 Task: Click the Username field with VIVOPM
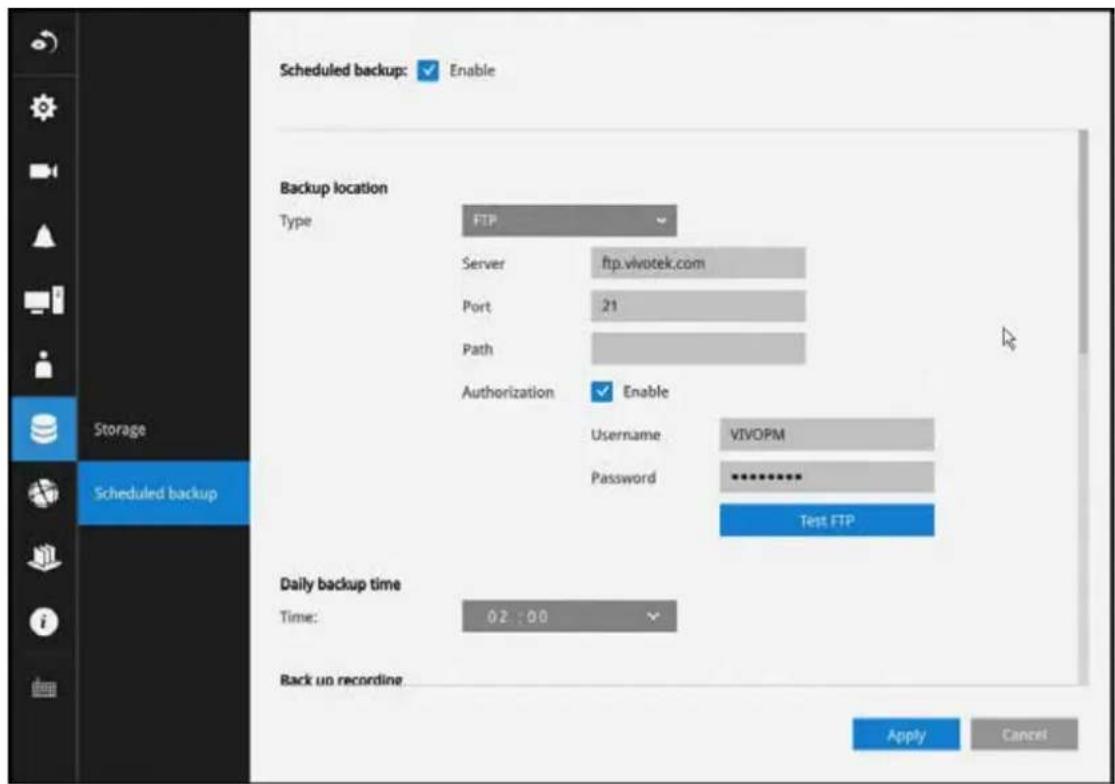click(x=827, y=434)
